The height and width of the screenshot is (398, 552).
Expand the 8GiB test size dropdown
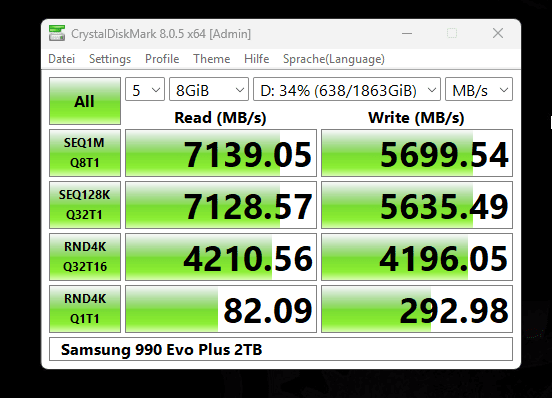point(209,89)
